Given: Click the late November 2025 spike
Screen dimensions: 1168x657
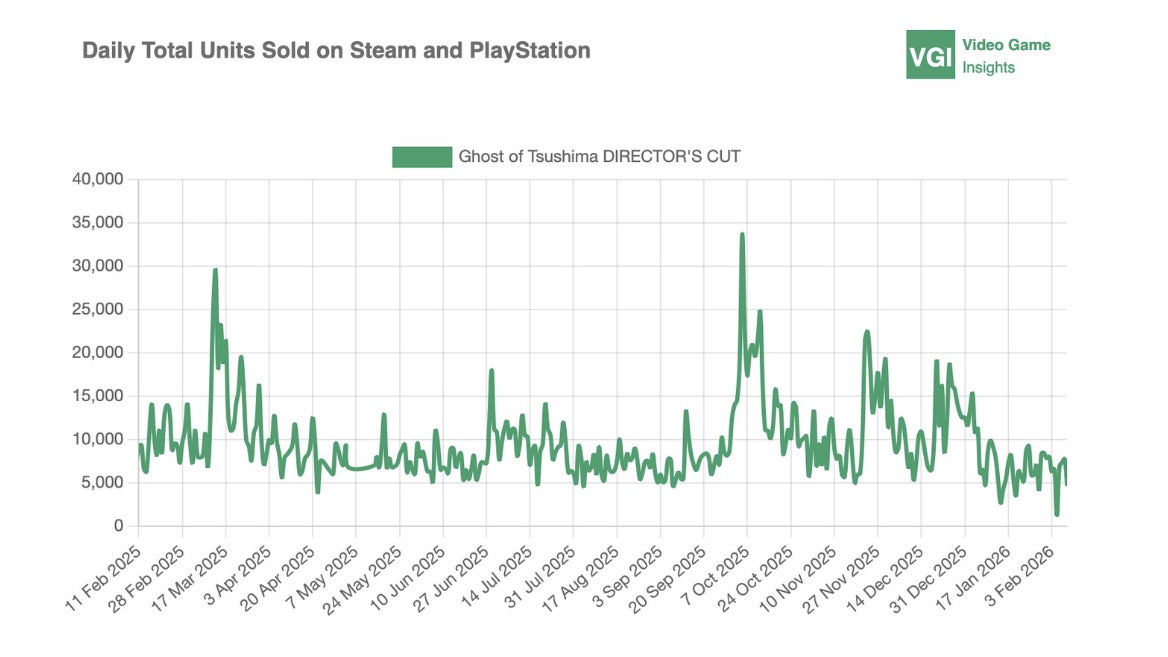Looking at the screenshot, I should [867, 332].
